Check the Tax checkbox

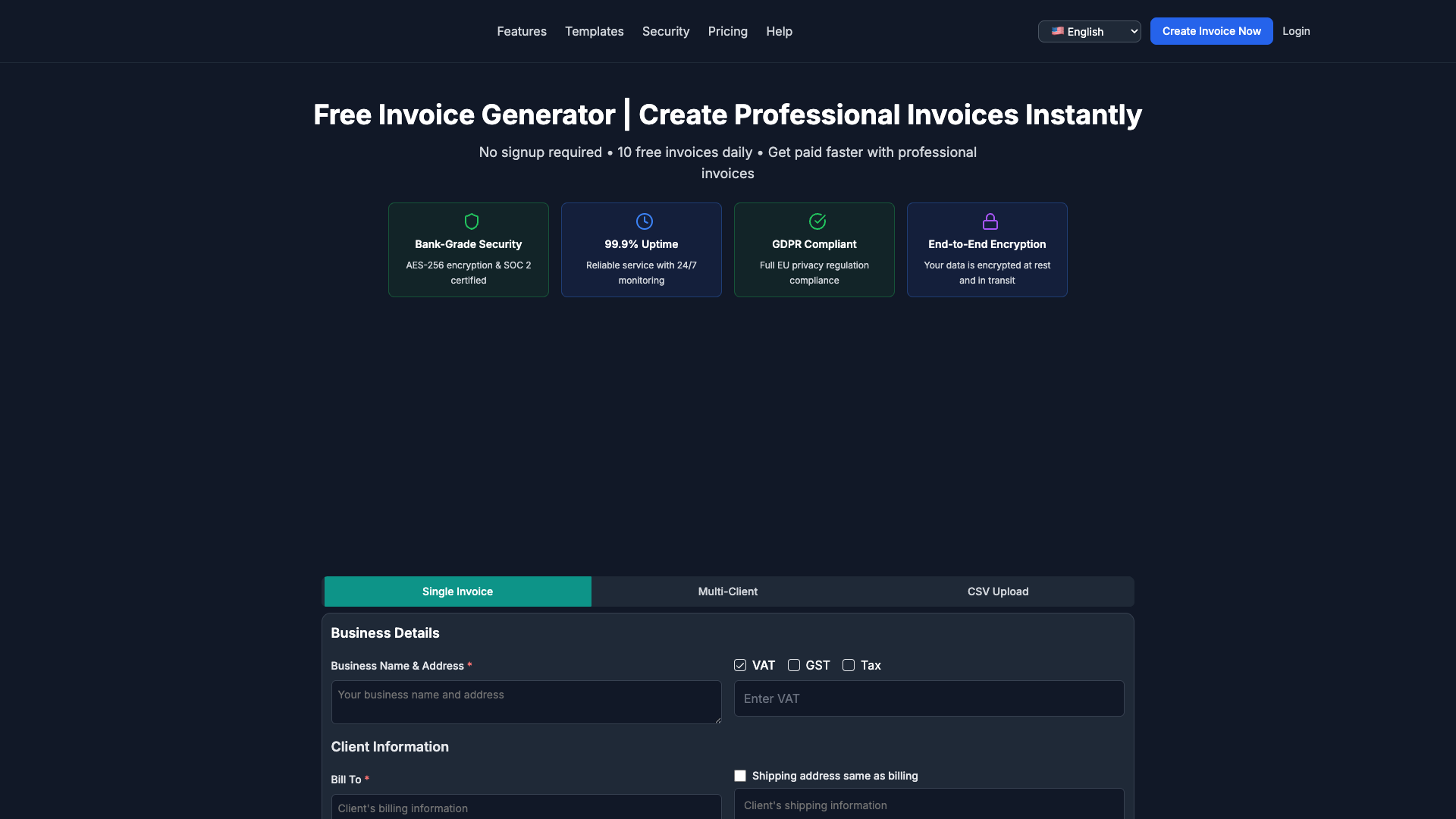[849, 665]
